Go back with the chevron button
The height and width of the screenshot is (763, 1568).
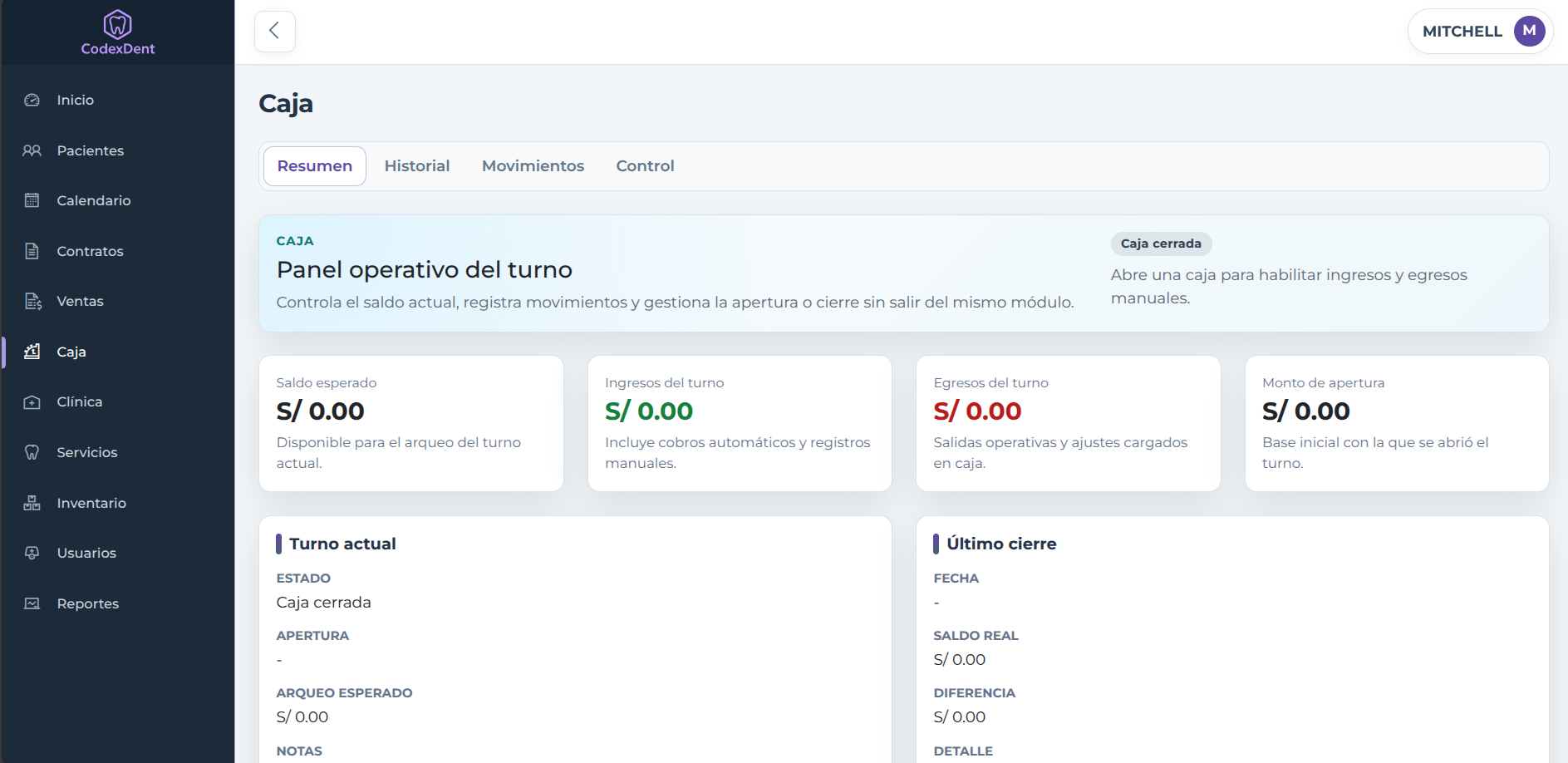(275, 32)
